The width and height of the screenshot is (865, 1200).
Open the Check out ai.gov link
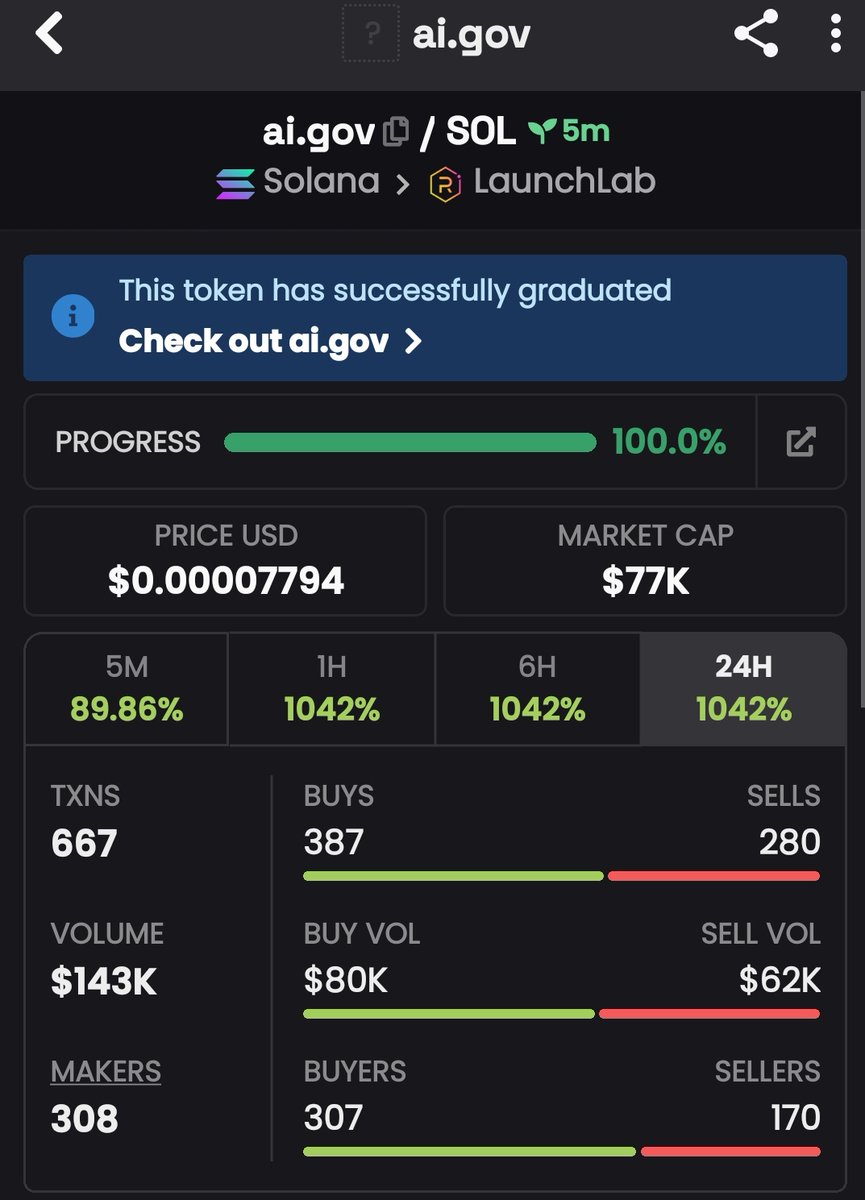270,341
